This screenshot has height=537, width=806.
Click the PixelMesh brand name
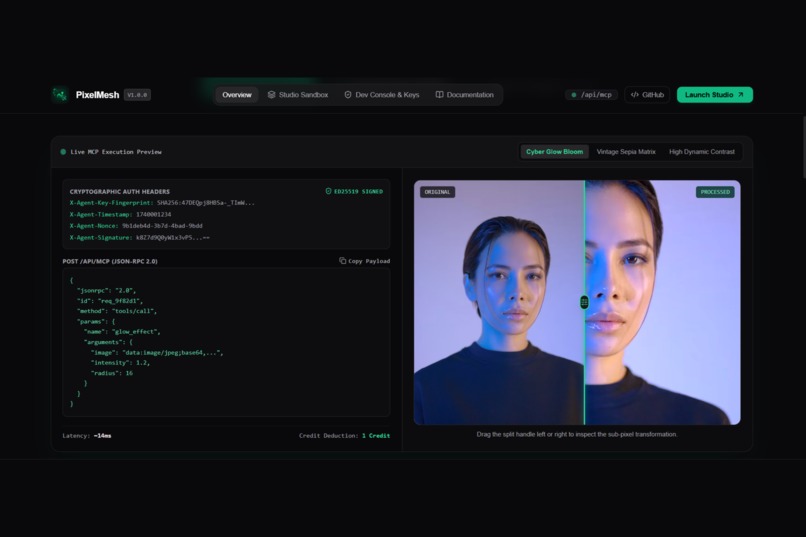(97, 95)
